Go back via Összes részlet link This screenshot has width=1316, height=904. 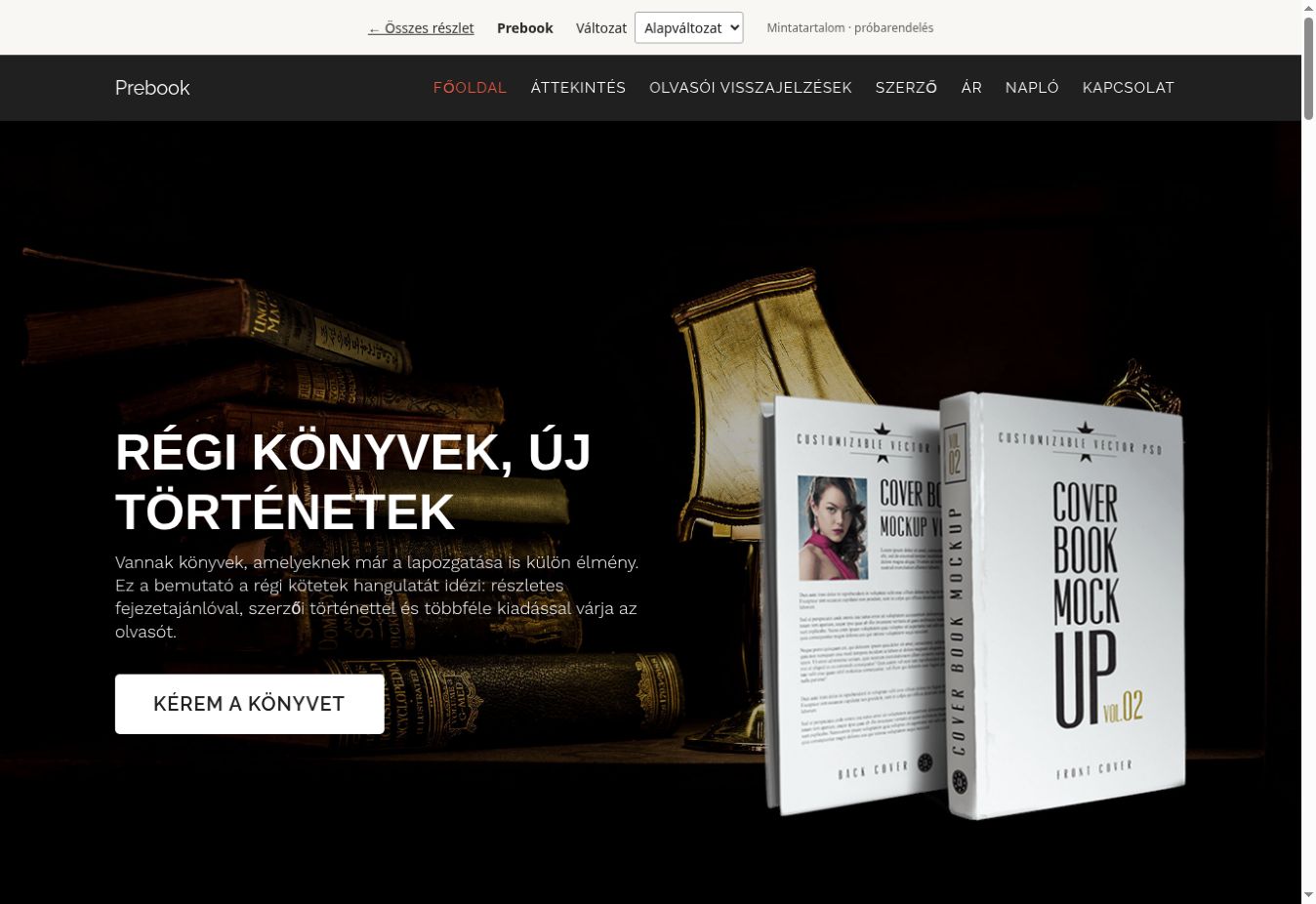tap(421, 28)
